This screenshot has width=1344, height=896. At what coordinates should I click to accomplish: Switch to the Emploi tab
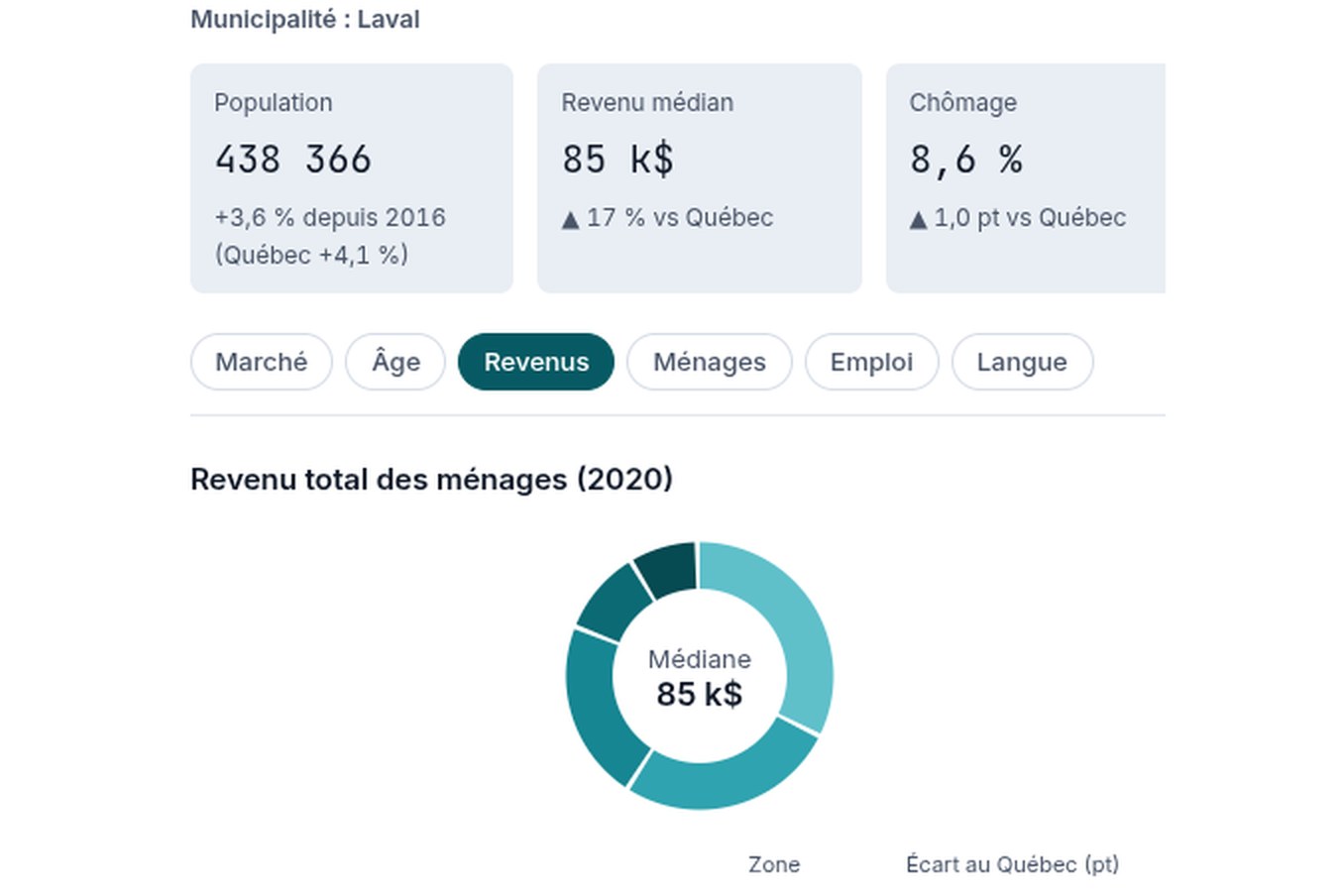(871, 362)
